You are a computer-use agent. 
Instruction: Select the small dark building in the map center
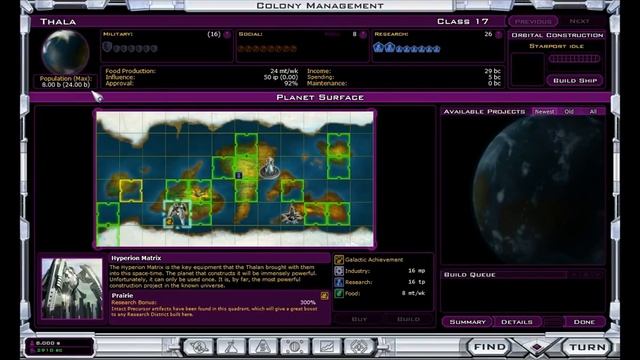coord(239,175)
